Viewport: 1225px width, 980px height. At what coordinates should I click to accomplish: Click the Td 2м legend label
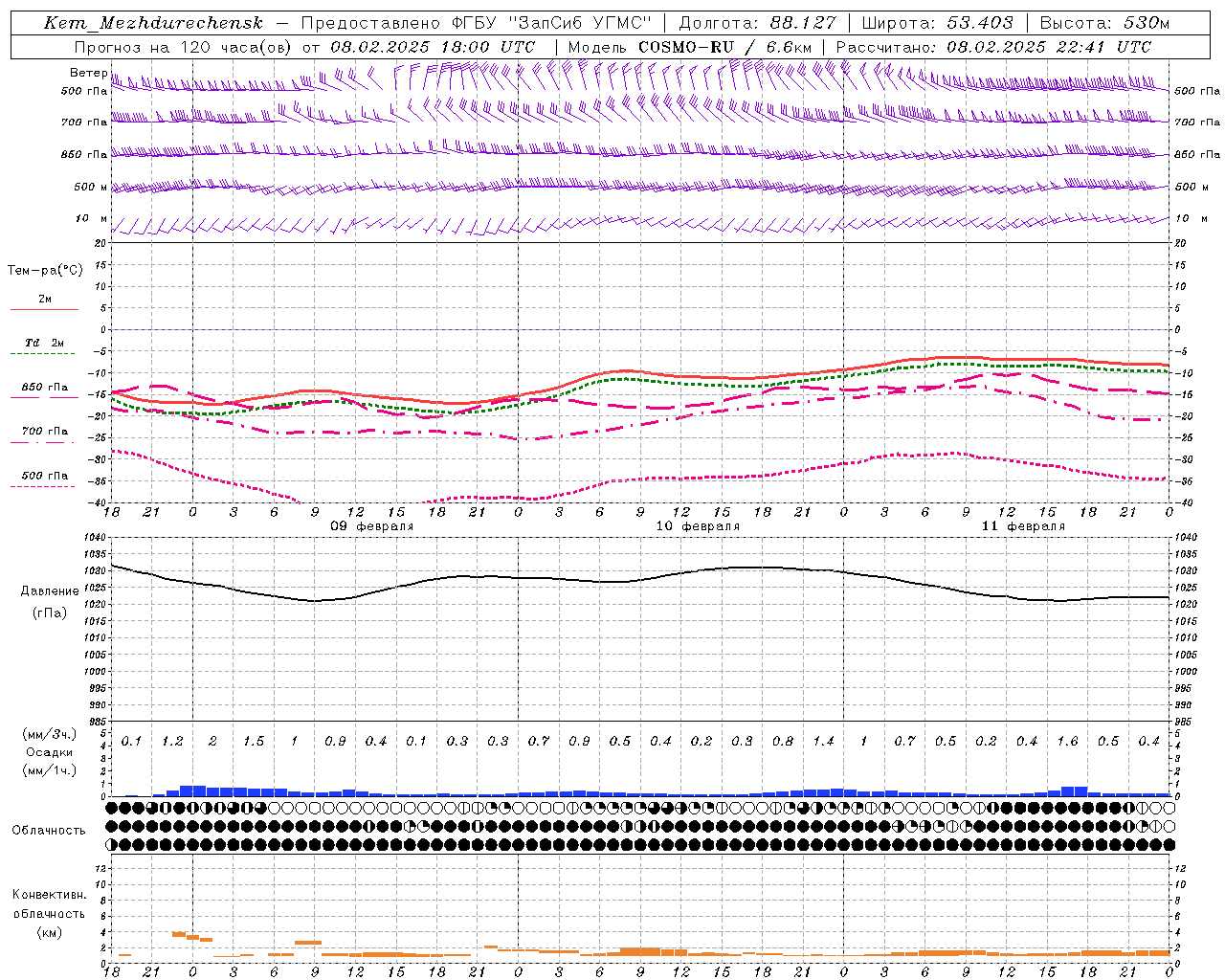[45, 343]
